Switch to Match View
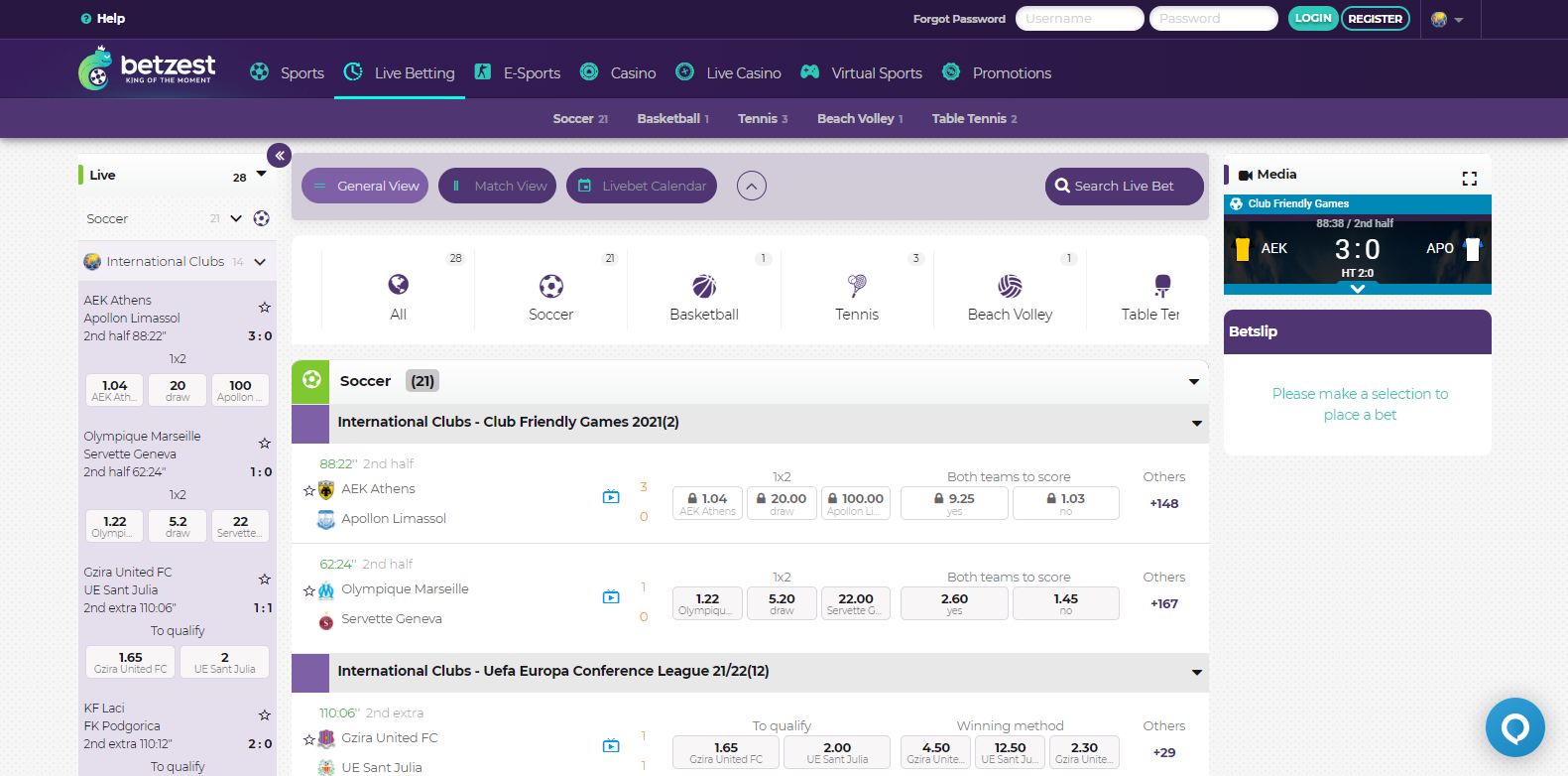This screenshot has height=776, width=1568. click(497, 186)
